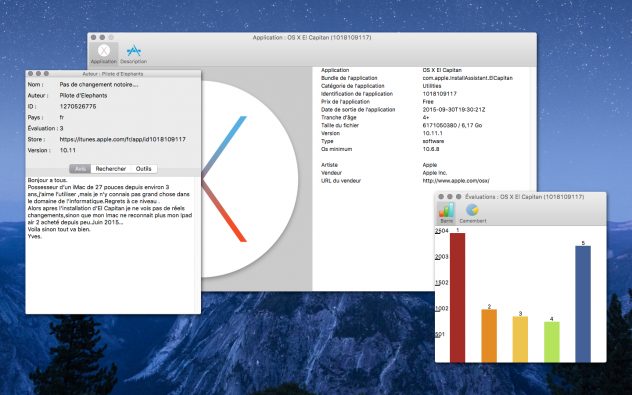
Task: Click the green bar for rating 4
Action: coord(551,342)
